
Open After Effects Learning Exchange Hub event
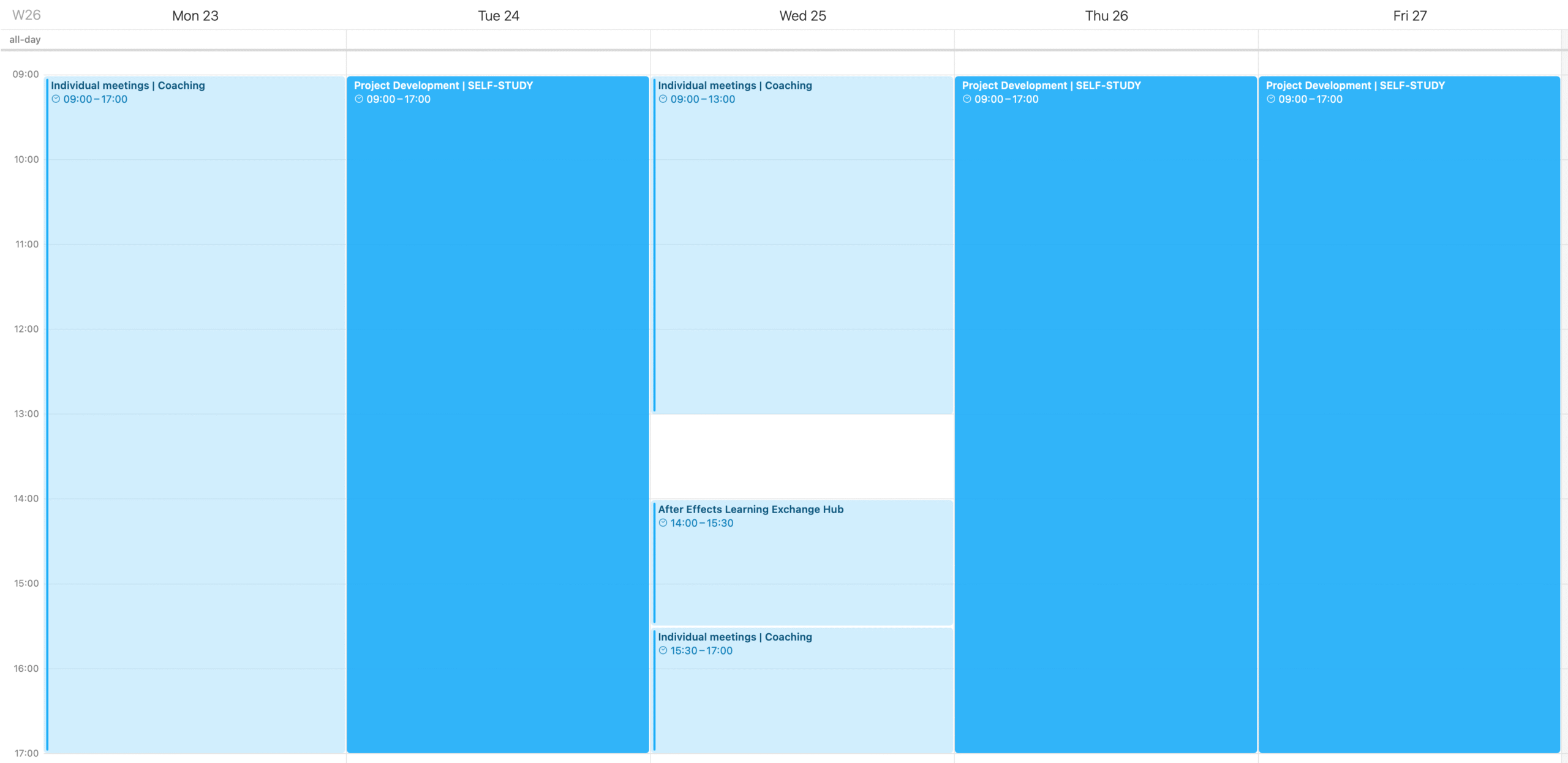[x=802, y=562]
